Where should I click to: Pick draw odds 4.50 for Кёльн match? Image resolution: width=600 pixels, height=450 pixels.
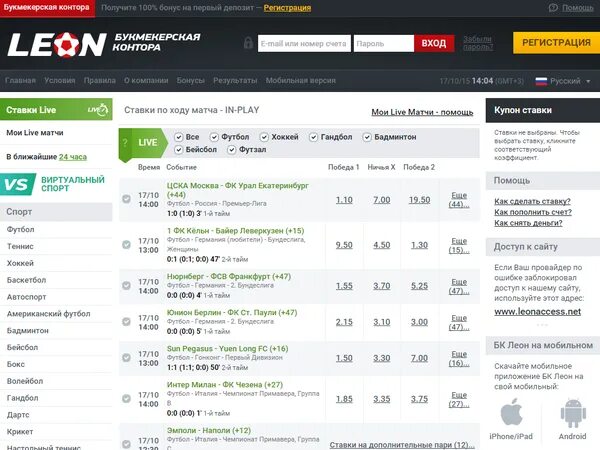pos(382,245)
